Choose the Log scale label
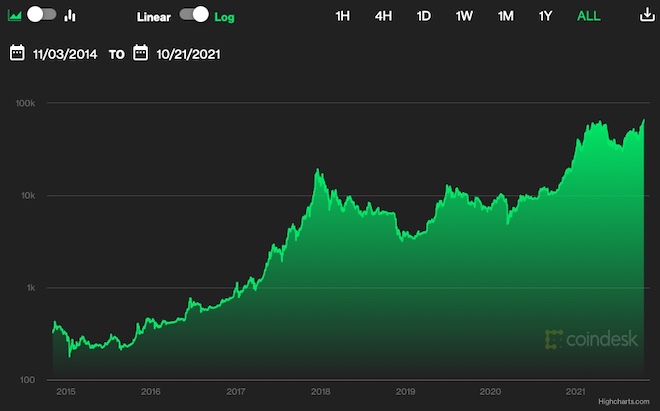Screen dimensions: 660x411 pyautogui.click(x=224, y=17)
